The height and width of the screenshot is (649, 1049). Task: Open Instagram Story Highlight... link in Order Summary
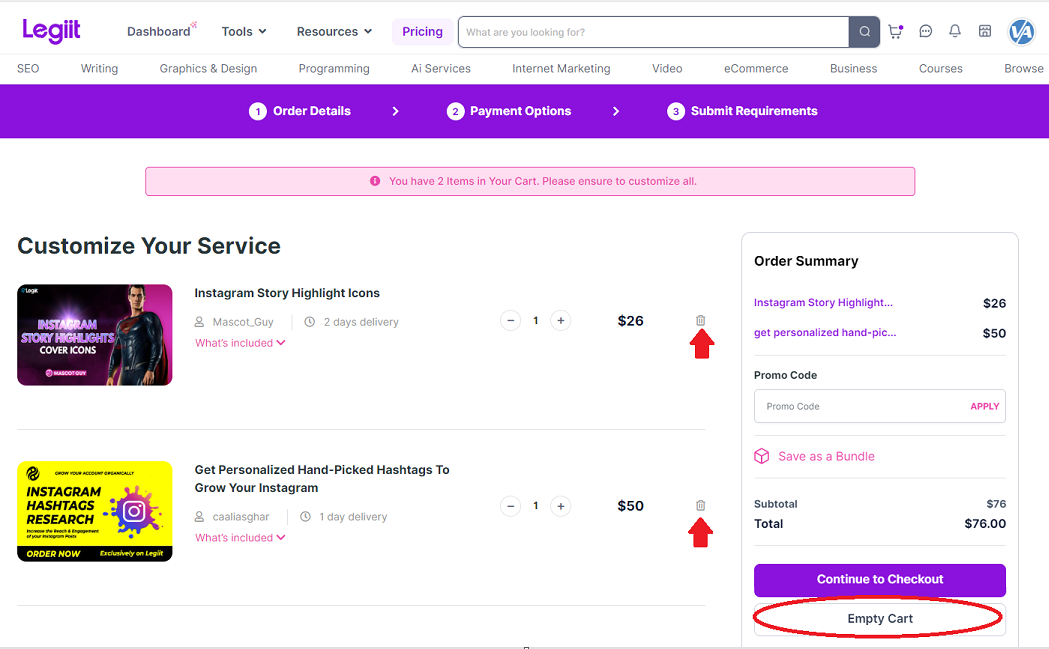[x=824, y=302]
